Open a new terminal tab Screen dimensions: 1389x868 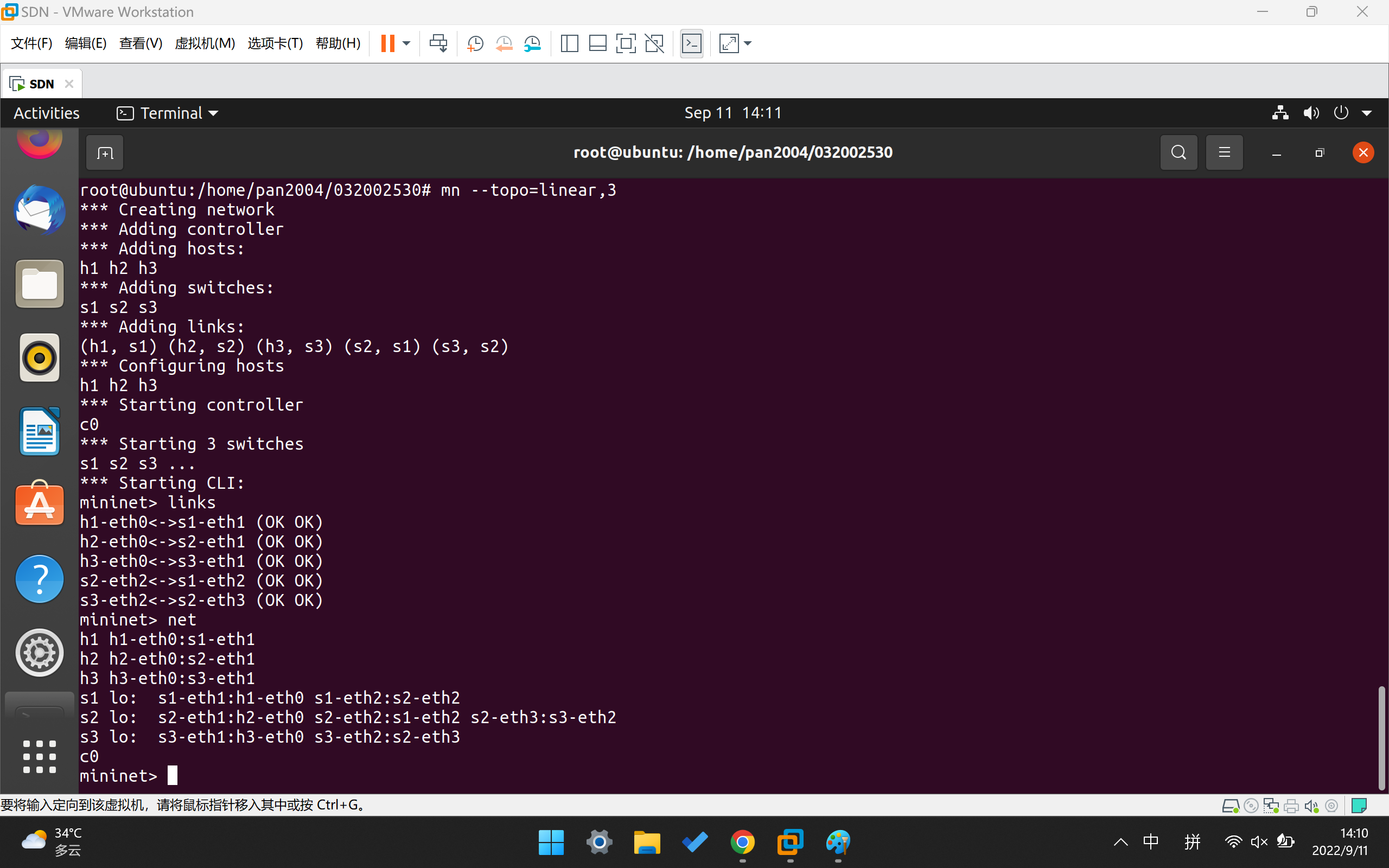pyautogui.click(x=105, y=152)
